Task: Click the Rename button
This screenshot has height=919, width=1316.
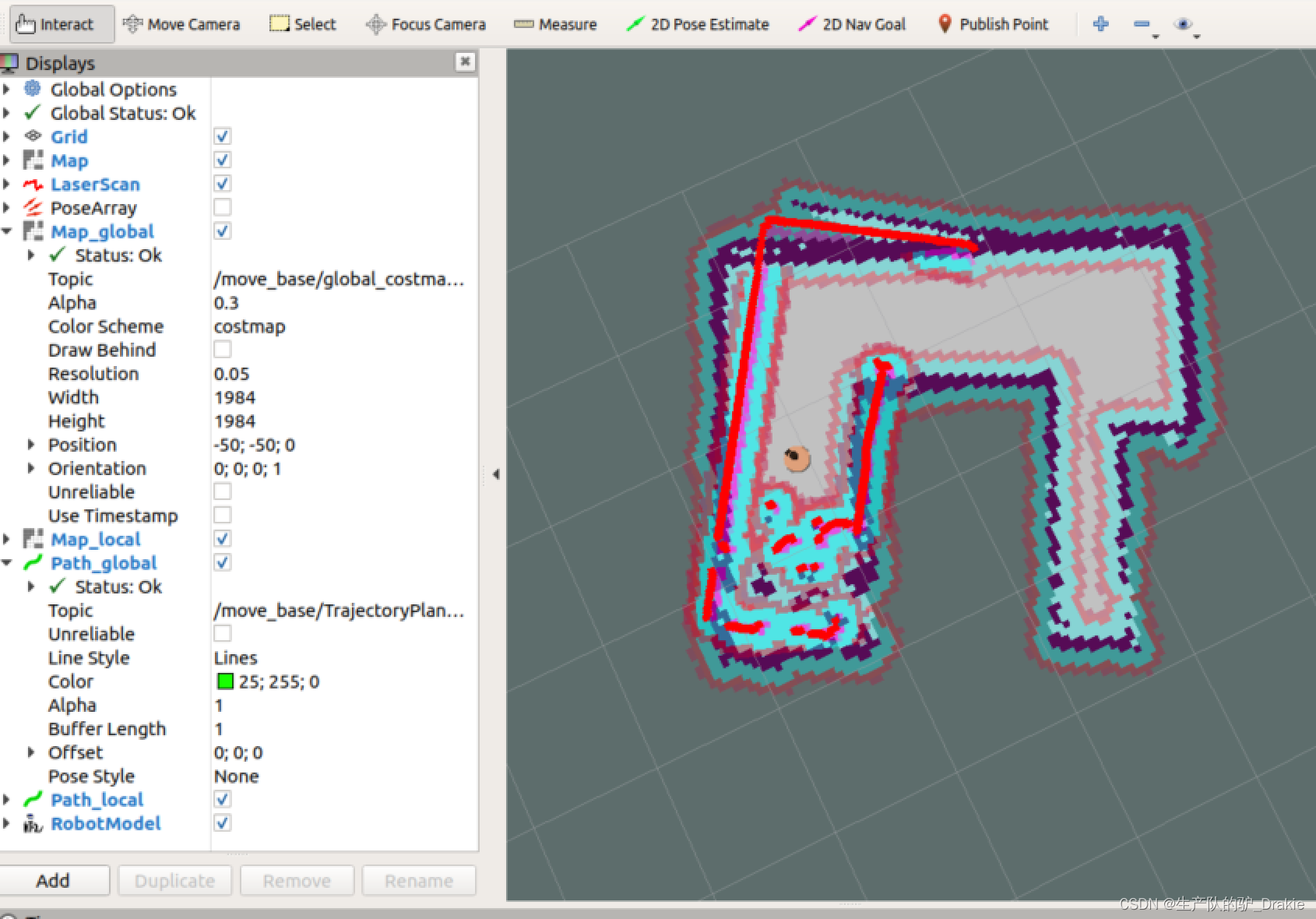Action: pyautogui.click(x=419, y=881)
